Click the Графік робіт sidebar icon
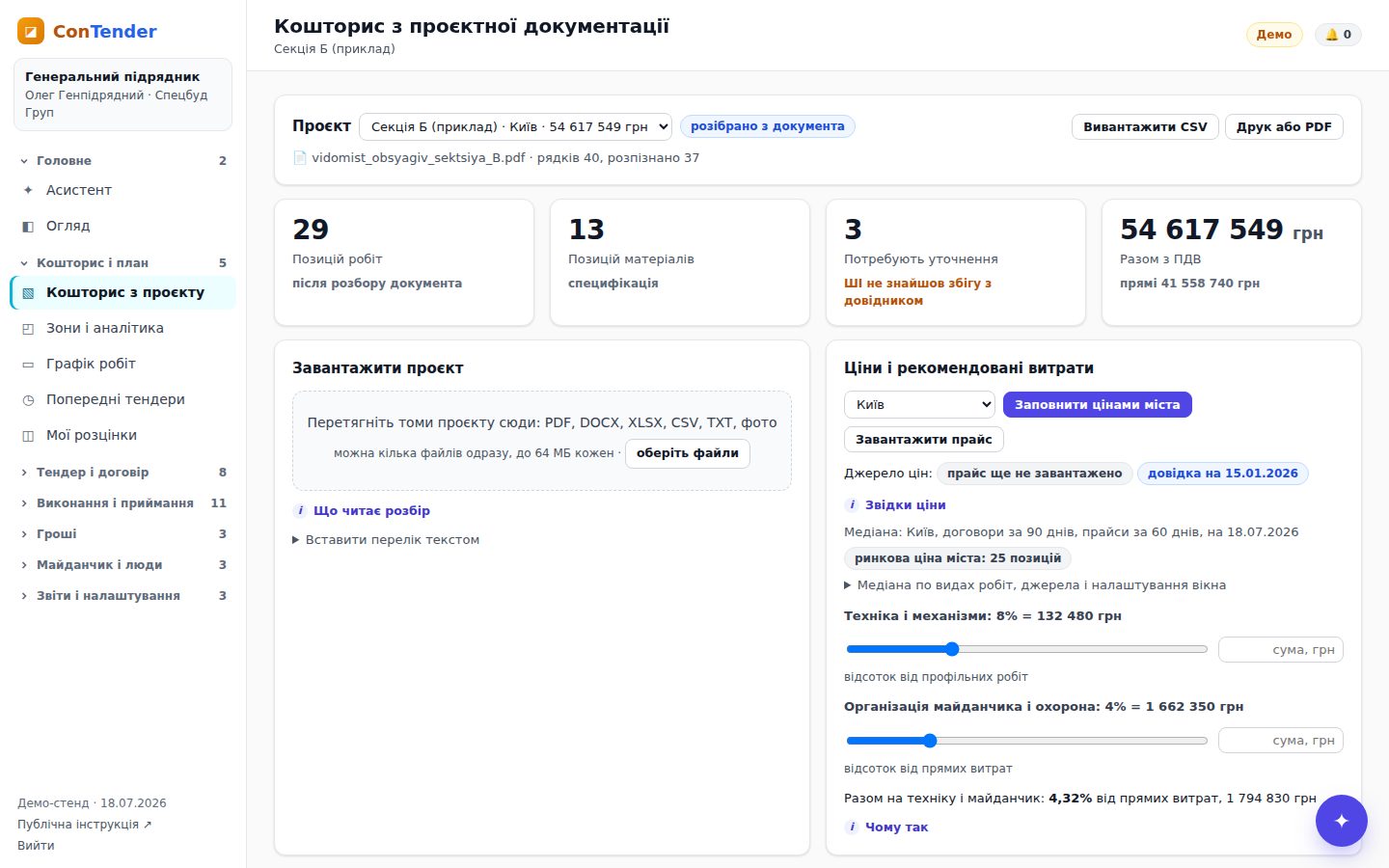 click(28, 364)
